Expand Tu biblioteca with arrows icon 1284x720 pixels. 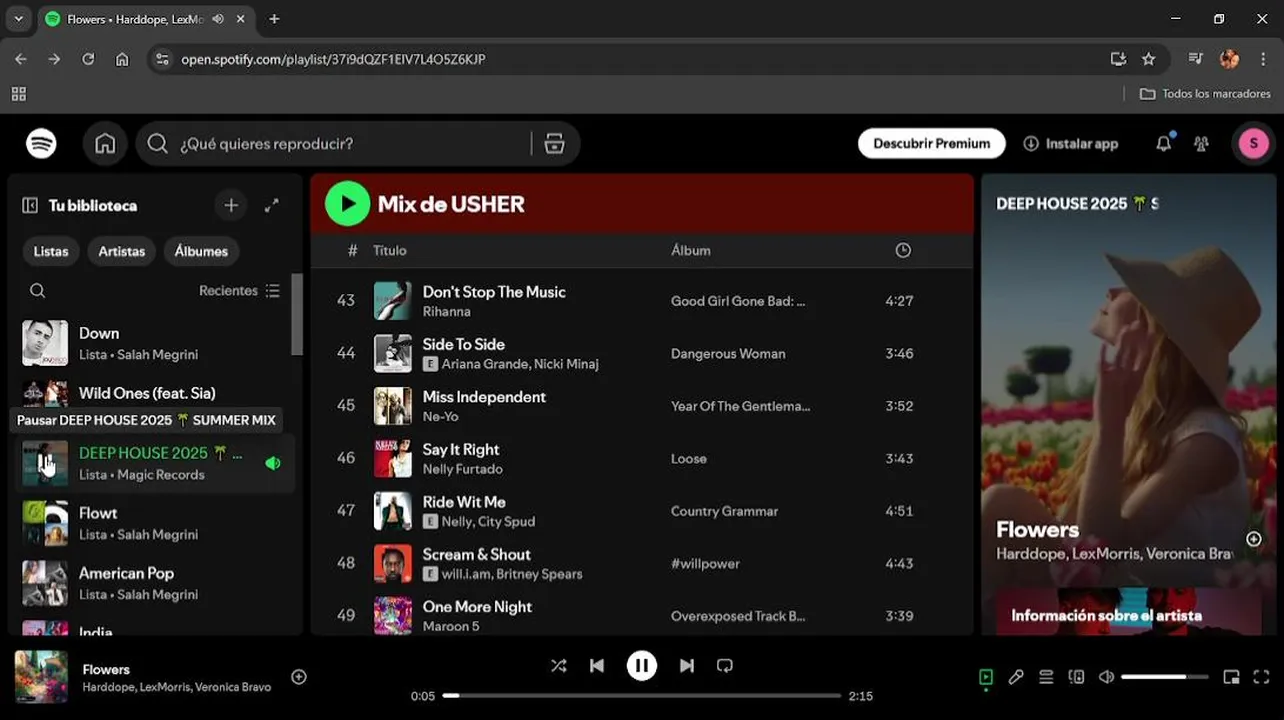pos(271,205)
